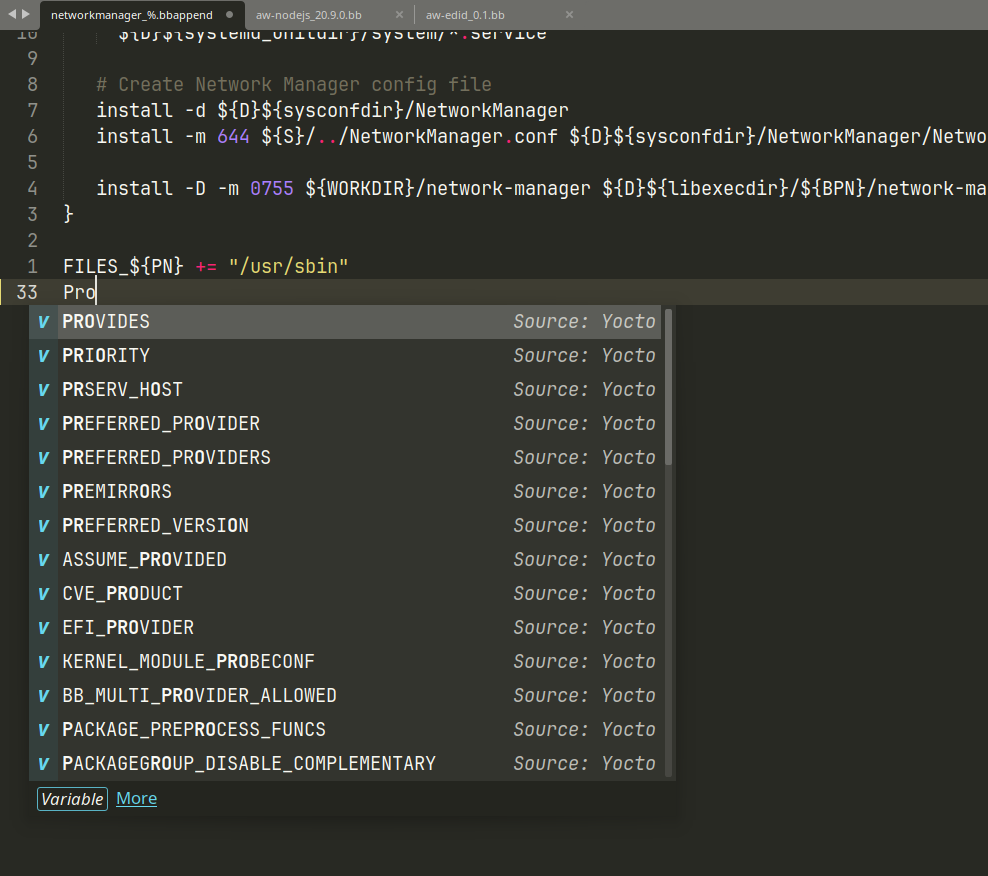Select PACKAGE_PREPROCESS_FUNCS completion
The height and width of the screenshot is (876, 988).
pos(345,730)
